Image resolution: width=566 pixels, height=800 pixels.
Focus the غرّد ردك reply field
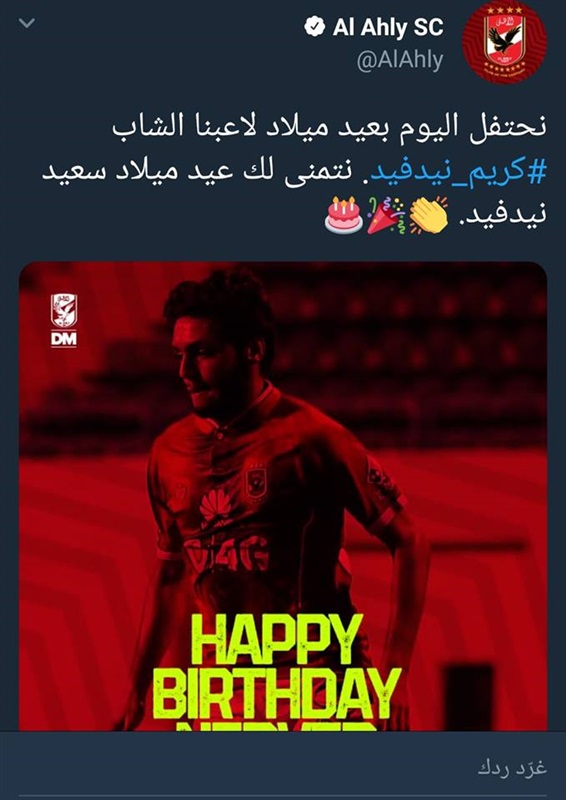[283, 768]
